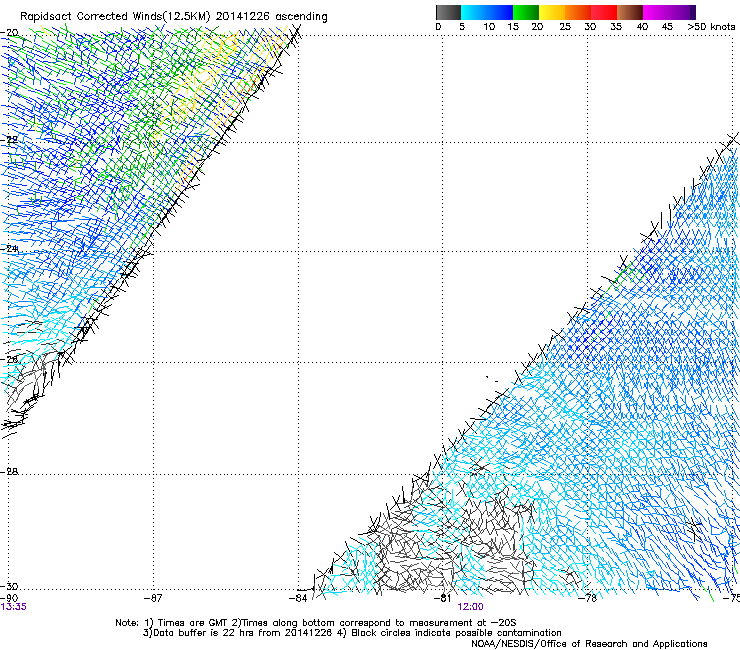
Task: Click the red 30-35 knots legend swatch
Action: coord(604,12)
